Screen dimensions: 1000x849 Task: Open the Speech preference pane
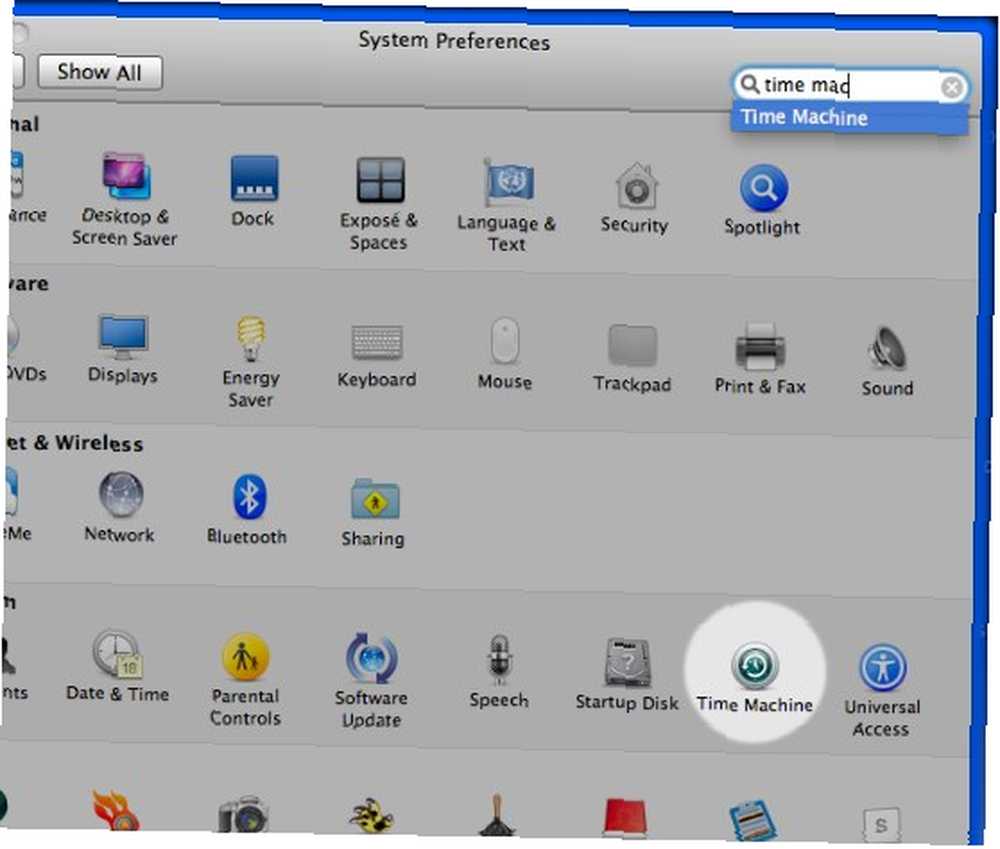pyautogui.click(x=499, y=672)
